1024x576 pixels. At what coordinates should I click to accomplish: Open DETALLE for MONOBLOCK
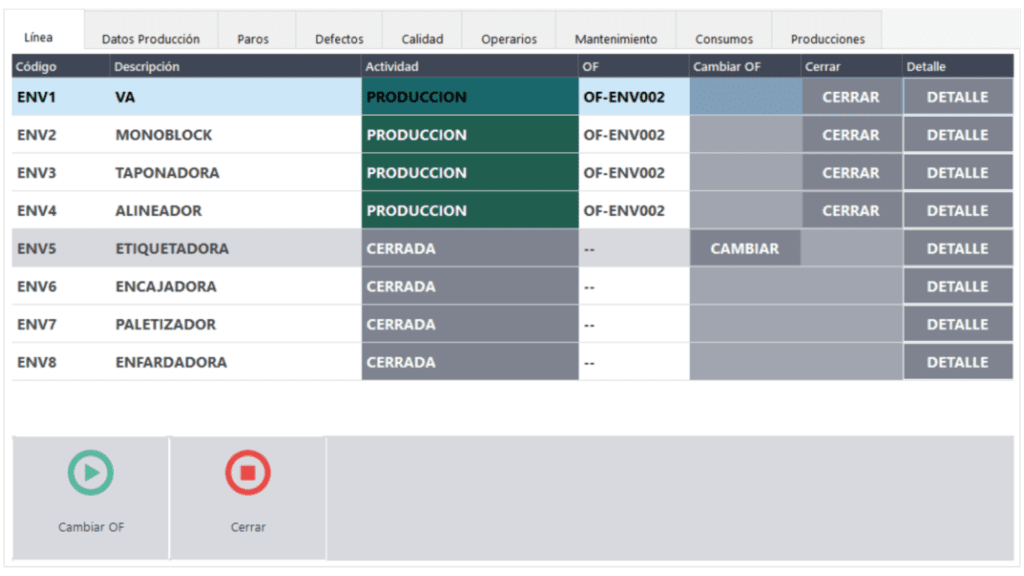point(957,135)
